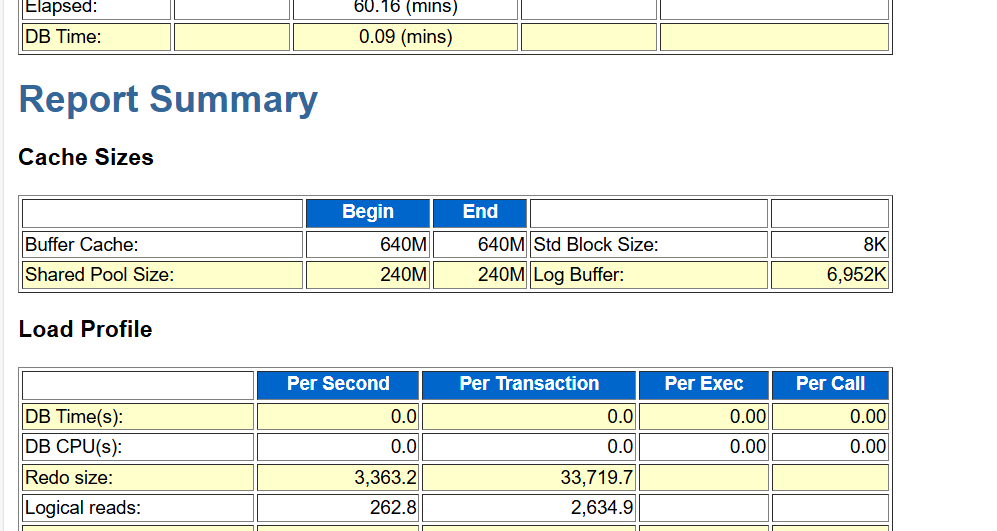Click the Per Exec column header

[x=704, y=385]
